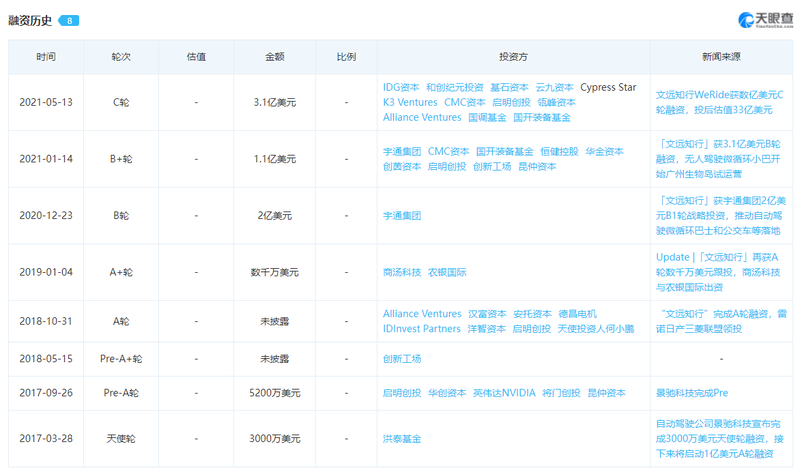Open the 景驰科技3000万美元天使轮 news link
This screenshot has height=470, width=800.
pyautogui.click(x=719, y=439)
